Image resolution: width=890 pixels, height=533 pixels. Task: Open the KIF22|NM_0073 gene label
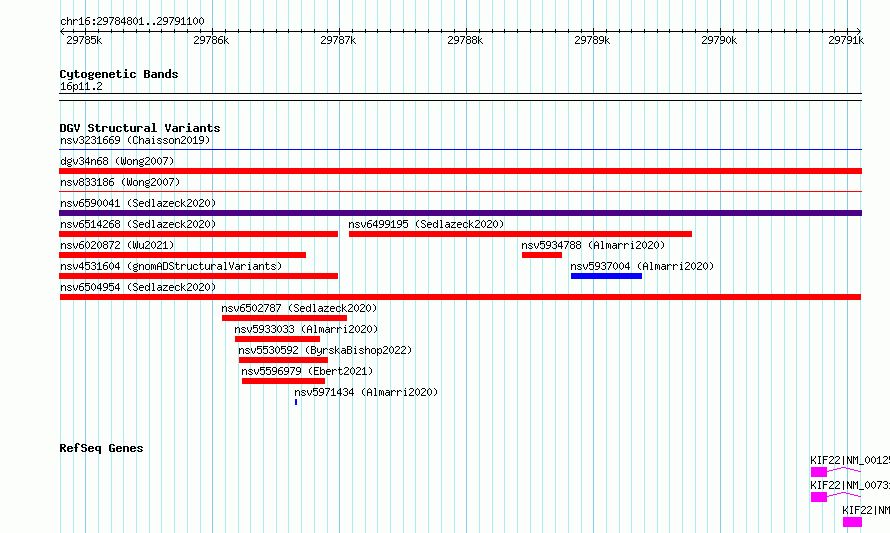pos(850,485)
